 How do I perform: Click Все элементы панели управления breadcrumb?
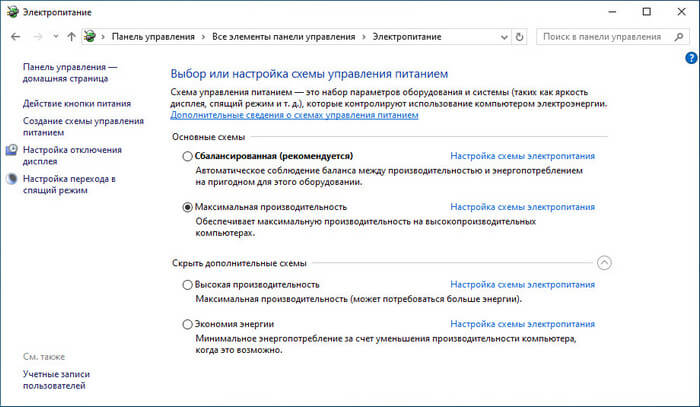pos(284,36)
